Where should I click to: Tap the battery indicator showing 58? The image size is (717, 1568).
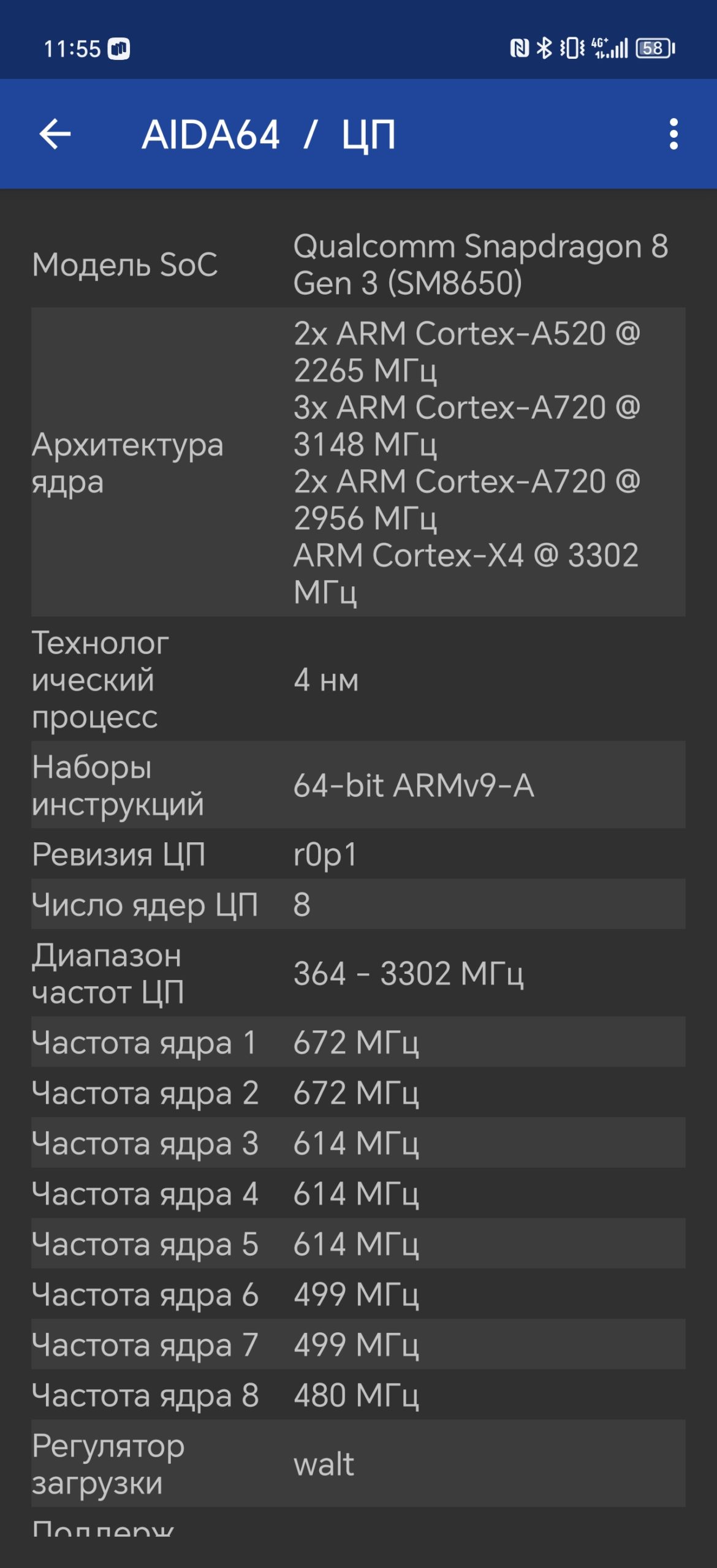click(x=656, y=48)
